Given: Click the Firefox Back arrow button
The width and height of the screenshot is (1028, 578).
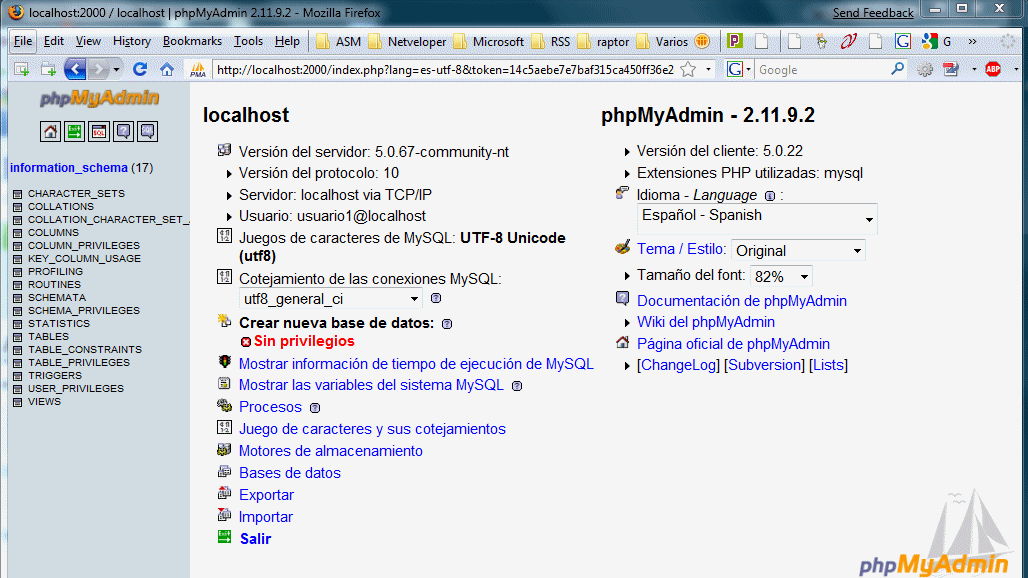Looking at the screenshot, I should click(75, 69).
